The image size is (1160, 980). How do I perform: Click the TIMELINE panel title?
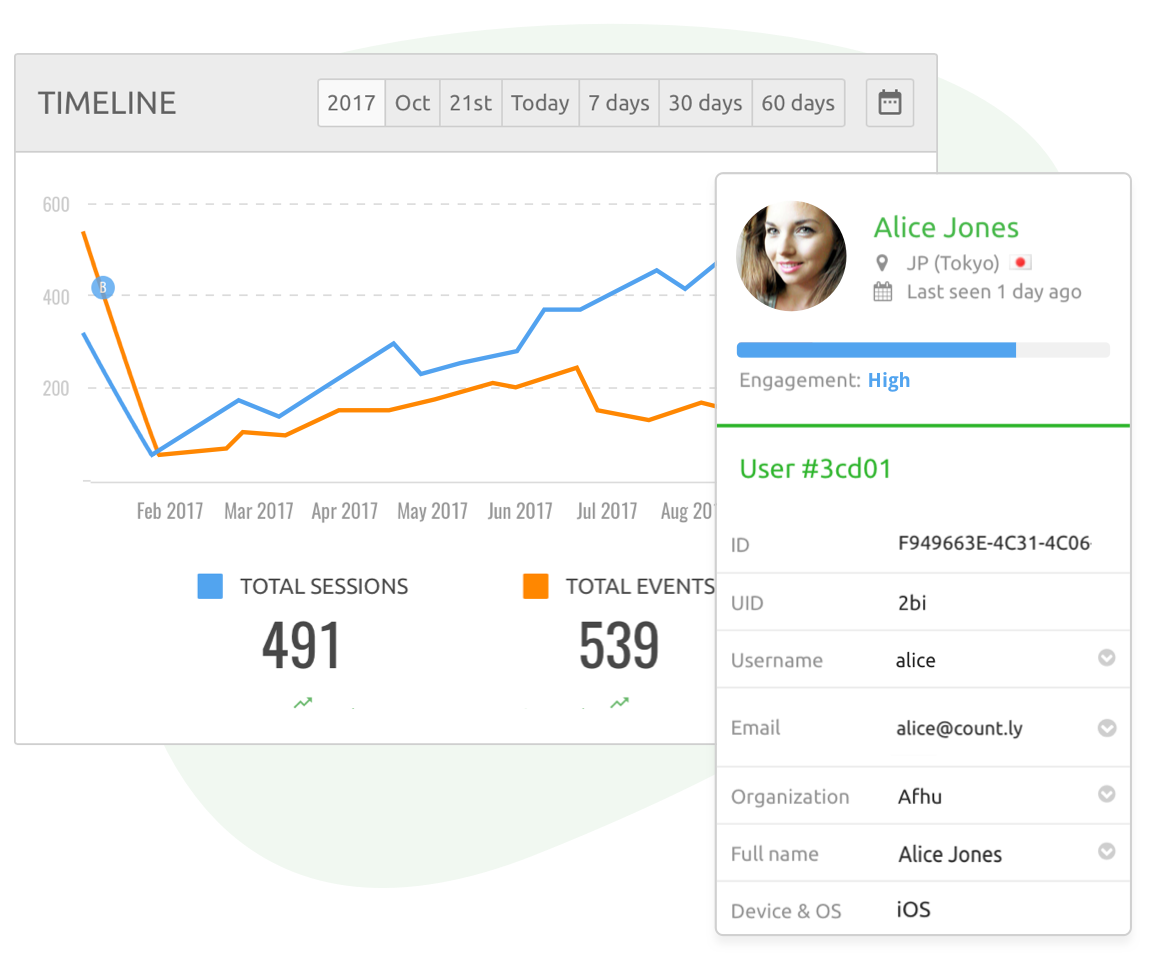coord(107,104)
